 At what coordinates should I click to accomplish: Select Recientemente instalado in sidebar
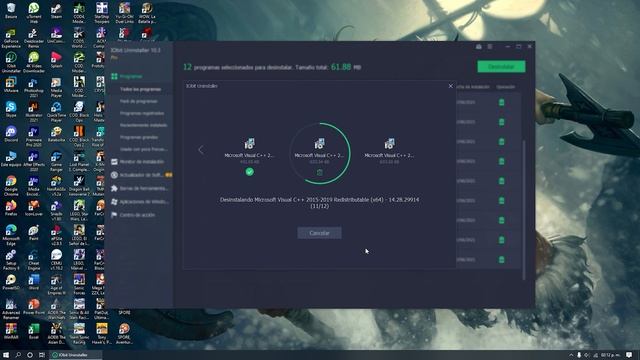tap(143, 125)
